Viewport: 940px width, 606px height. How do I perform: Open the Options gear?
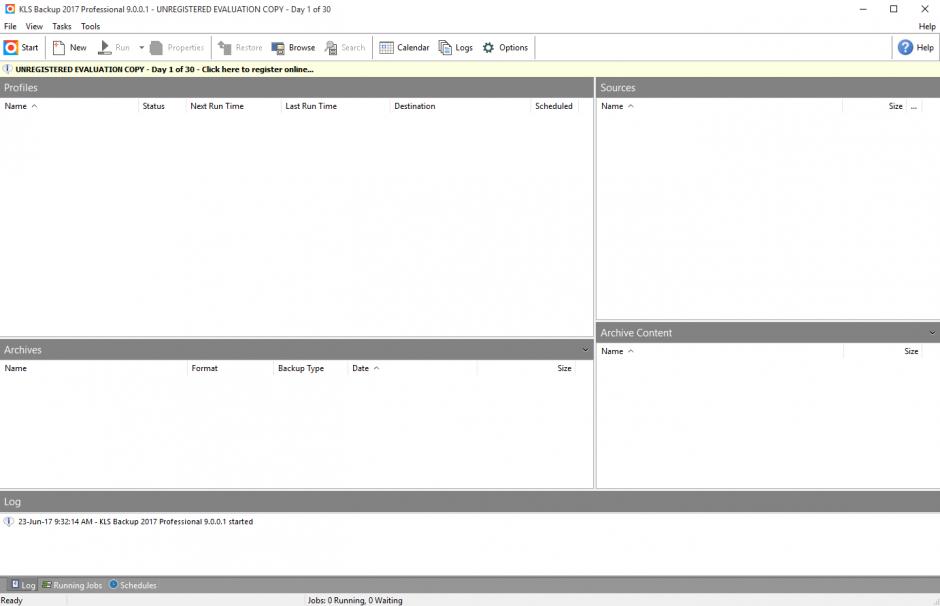[x=505, y=47]
